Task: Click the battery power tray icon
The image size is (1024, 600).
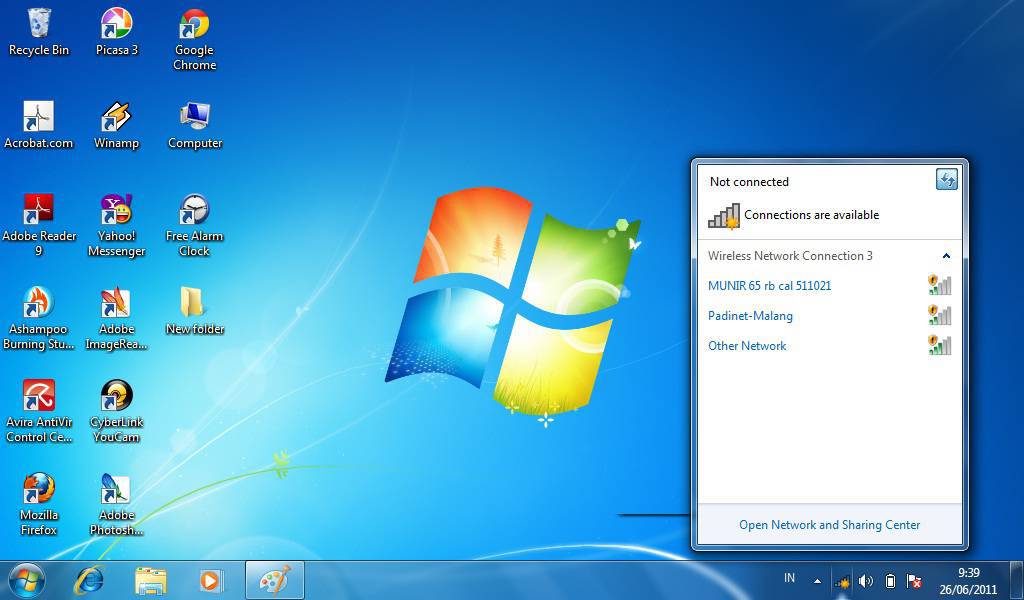Action: click(890, 581)
